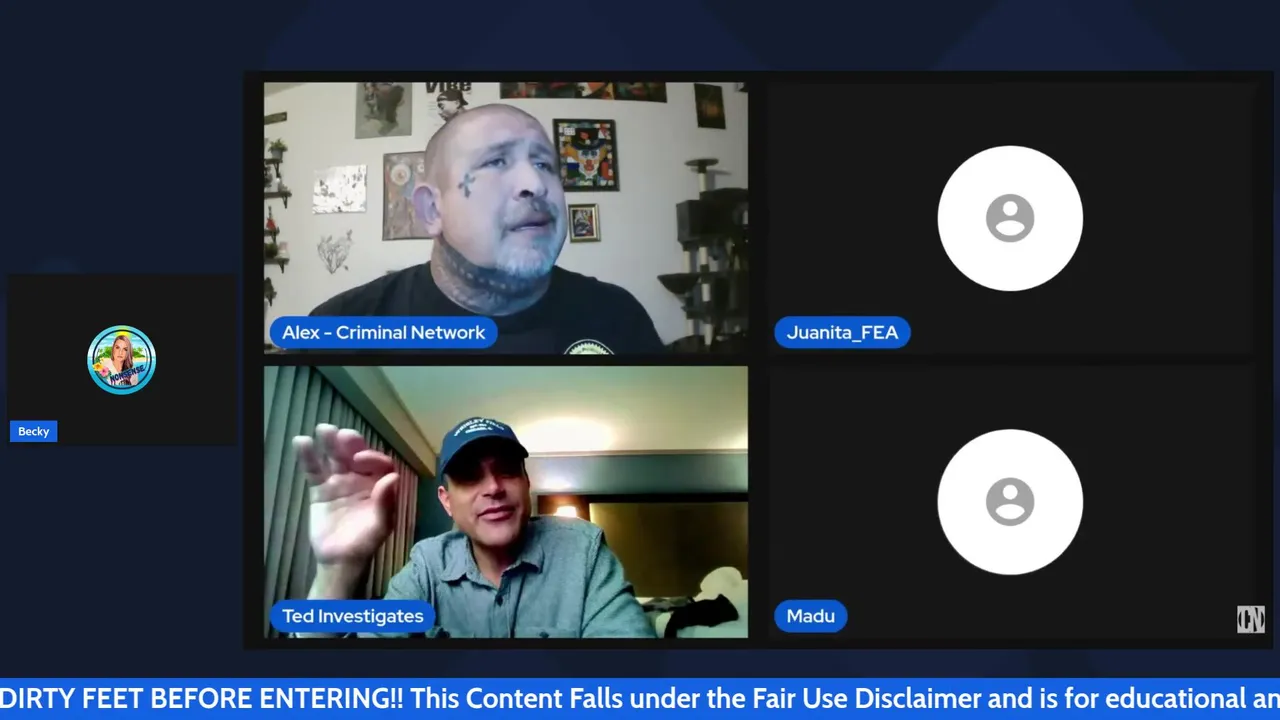The image size is (1280, 720).
Task: Click Juanita_FEA's placeholder avatar icon
Action: 1010,218
